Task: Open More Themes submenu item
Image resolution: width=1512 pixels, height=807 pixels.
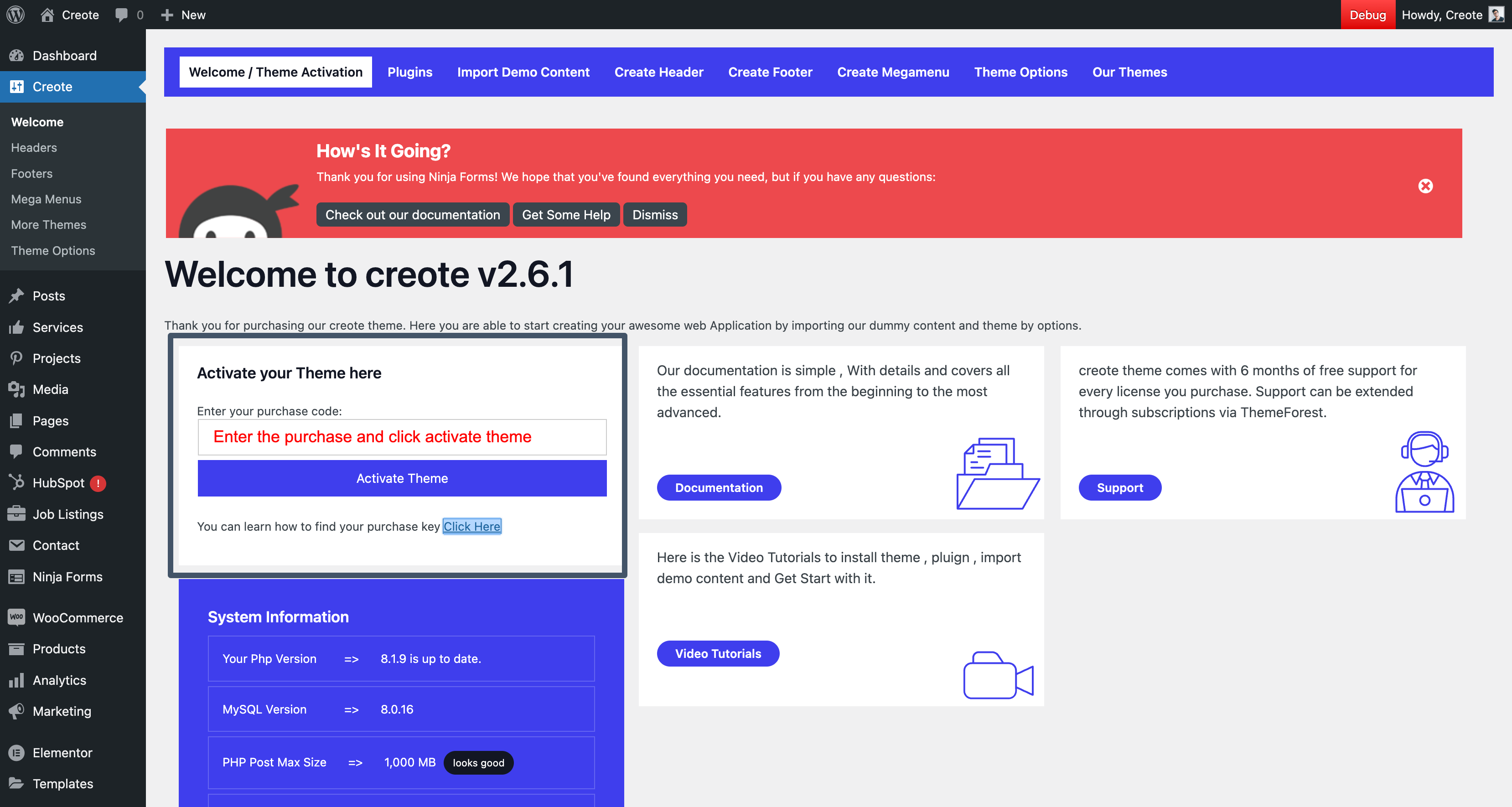Action: 49,225
